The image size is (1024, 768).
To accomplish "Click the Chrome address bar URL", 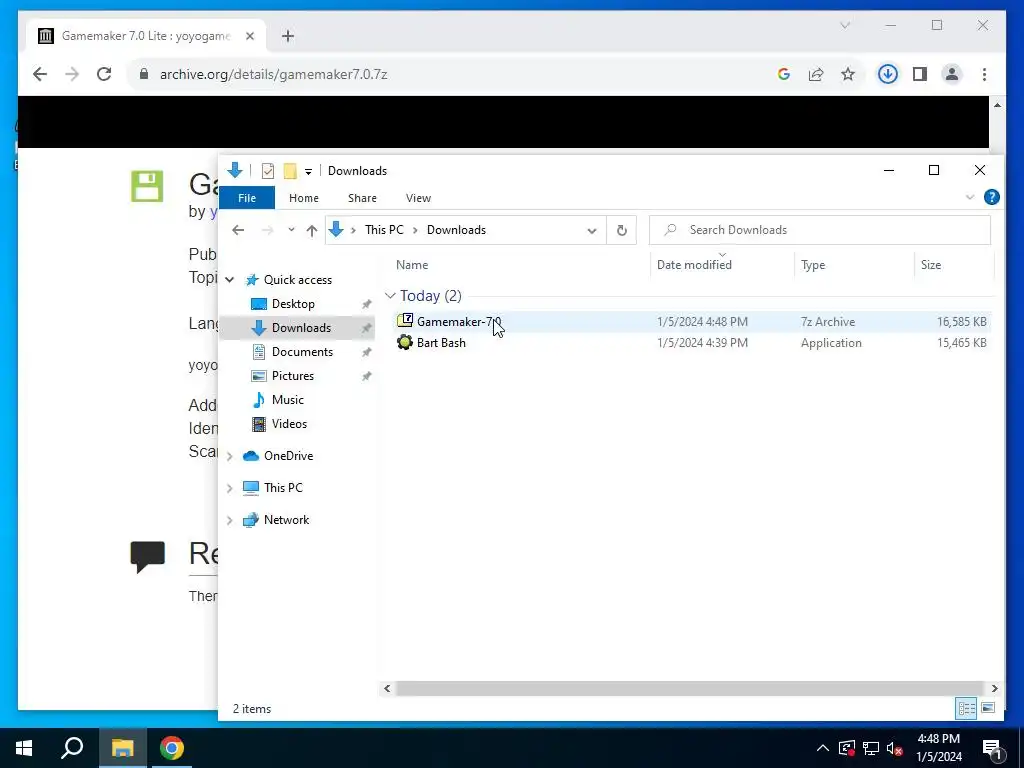I will point(274,74).
